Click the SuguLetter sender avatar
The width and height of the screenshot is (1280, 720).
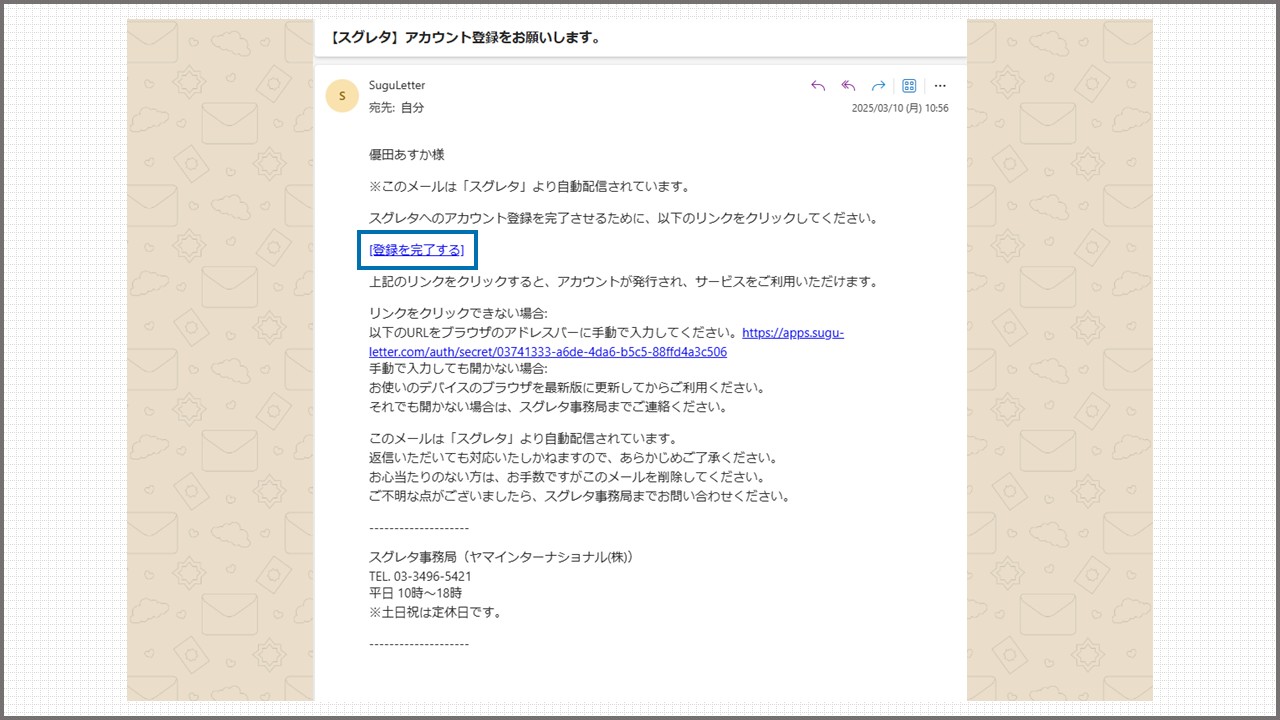coord(342,96)
